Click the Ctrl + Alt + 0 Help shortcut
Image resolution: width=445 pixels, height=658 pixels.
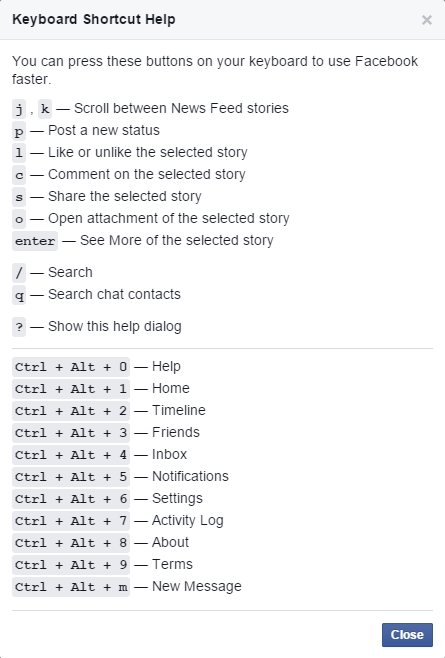[71, 367]
